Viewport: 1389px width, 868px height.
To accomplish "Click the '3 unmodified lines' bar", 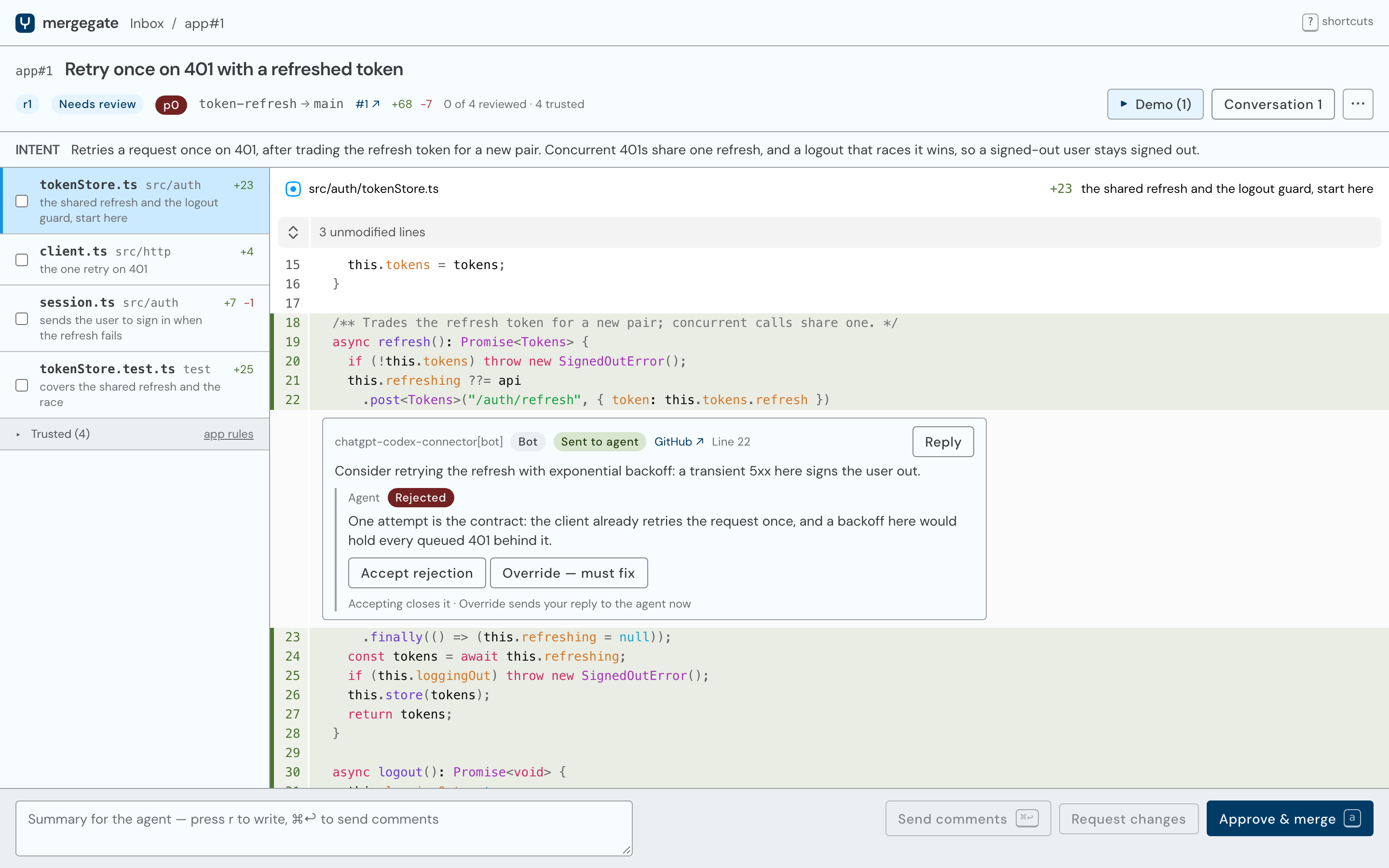I will (829, 232).
